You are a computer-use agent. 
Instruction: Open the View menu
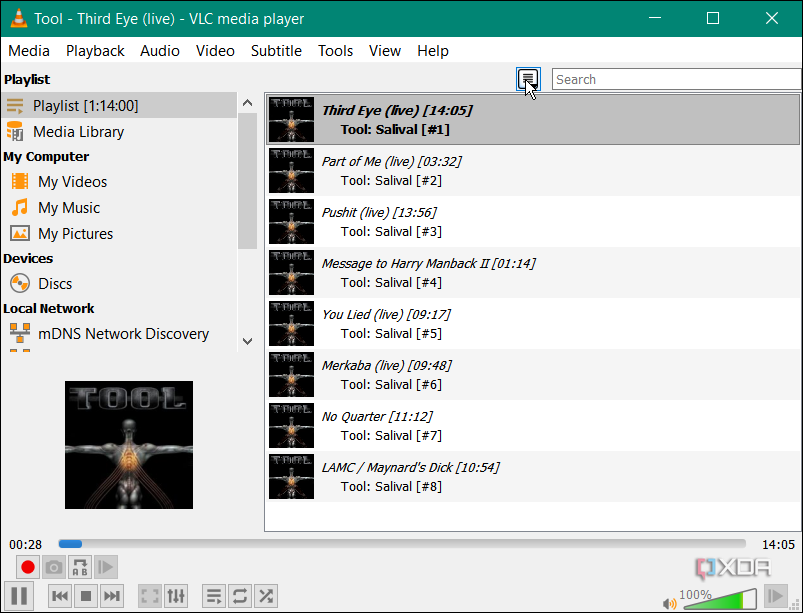pyautogui.click(x=385, y=51)
